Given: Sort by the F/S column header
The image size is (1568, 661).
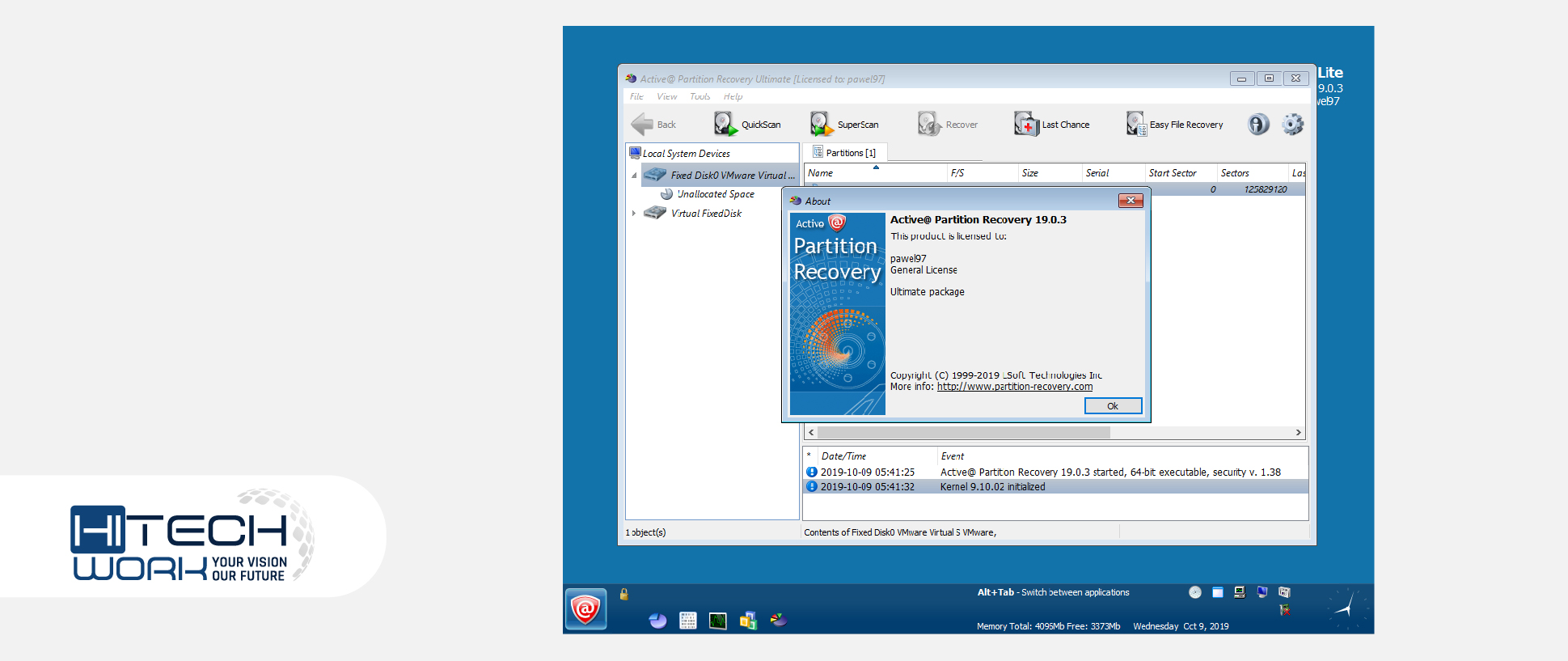Looking at the screenshot, I should 983,173.
